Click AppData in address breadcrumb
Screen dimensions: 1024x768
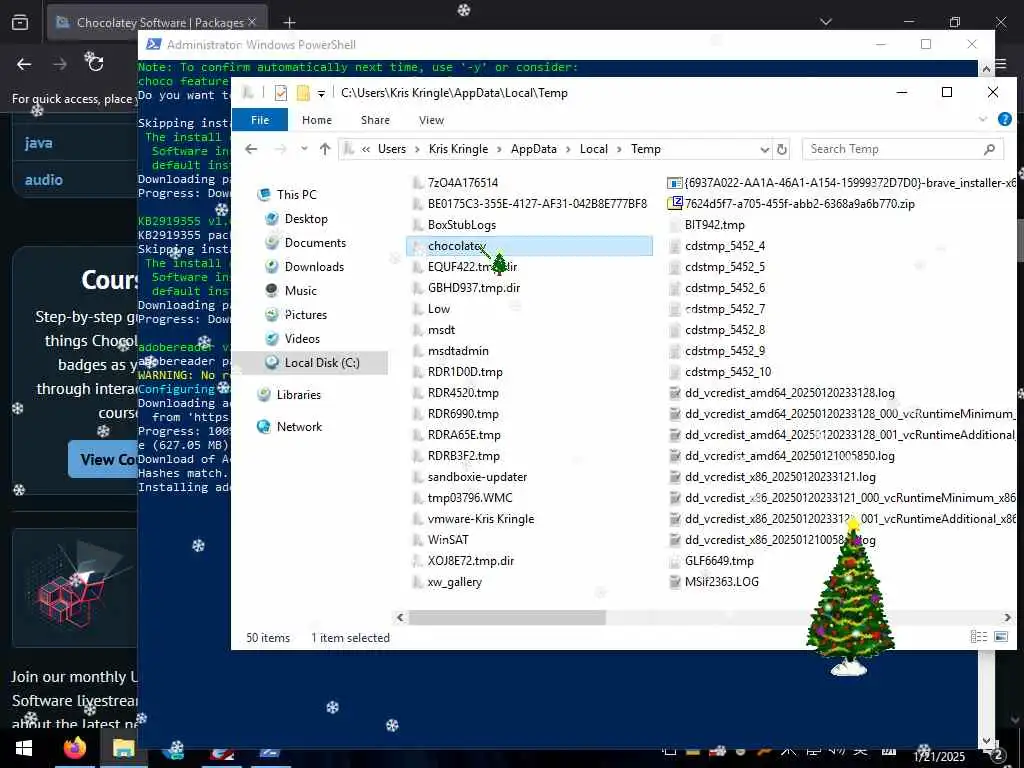tap(534, 149)
